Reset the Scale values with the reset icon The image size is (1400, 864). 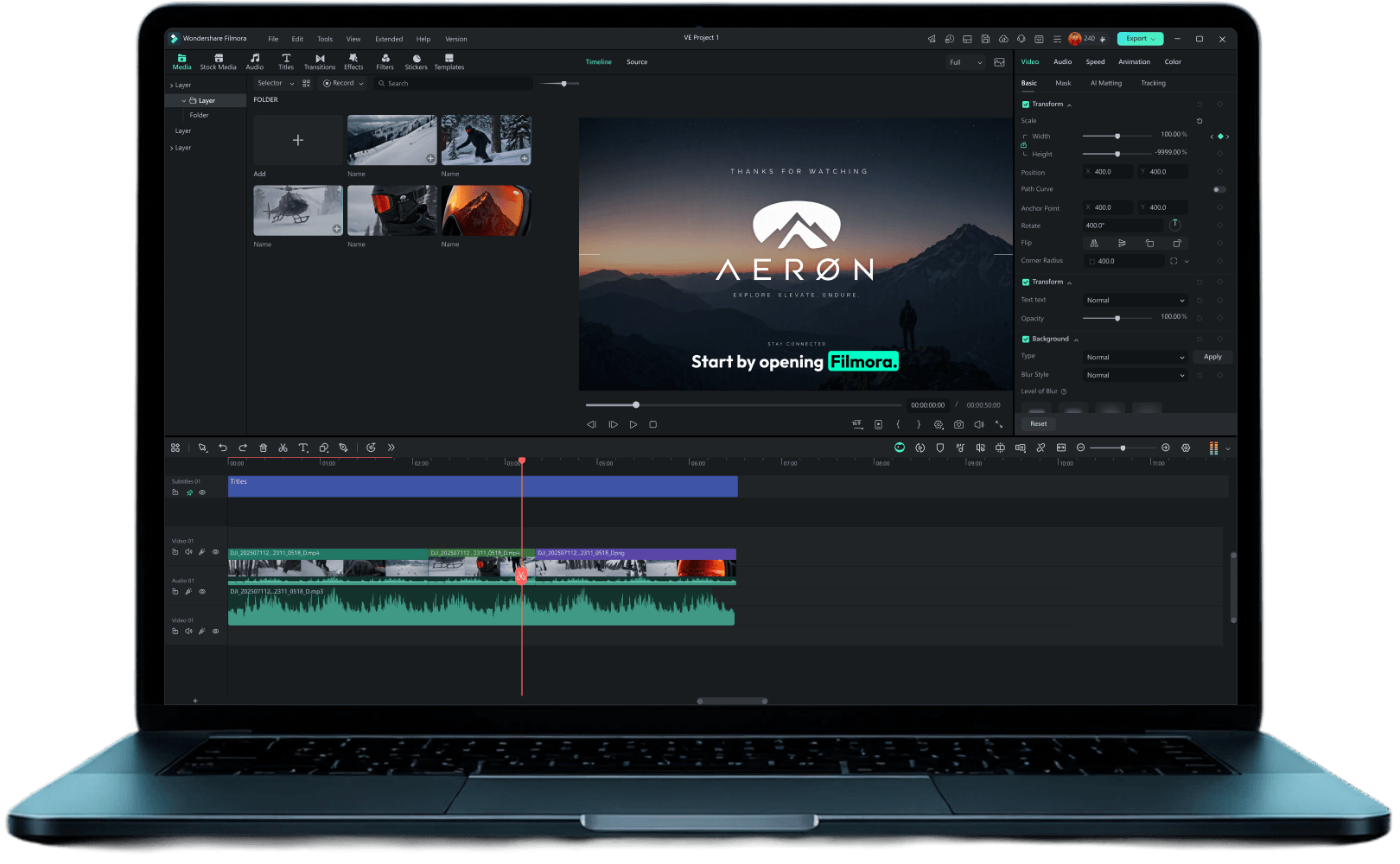(1200, 121)
